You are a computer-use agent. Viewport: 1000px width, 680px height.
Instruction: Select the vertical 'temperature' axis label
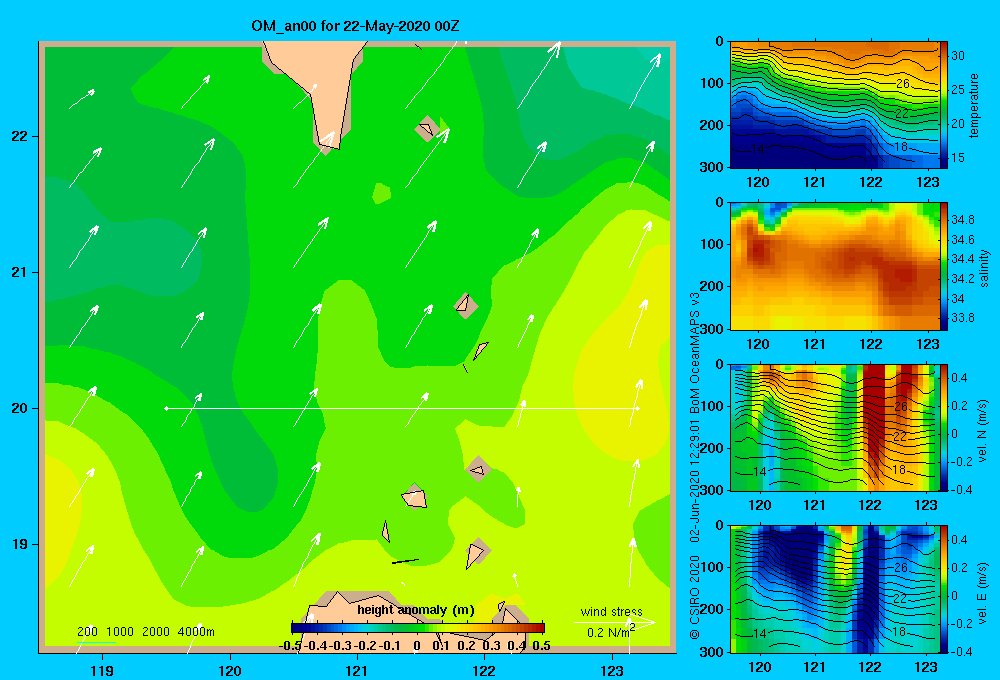(974, 105)
